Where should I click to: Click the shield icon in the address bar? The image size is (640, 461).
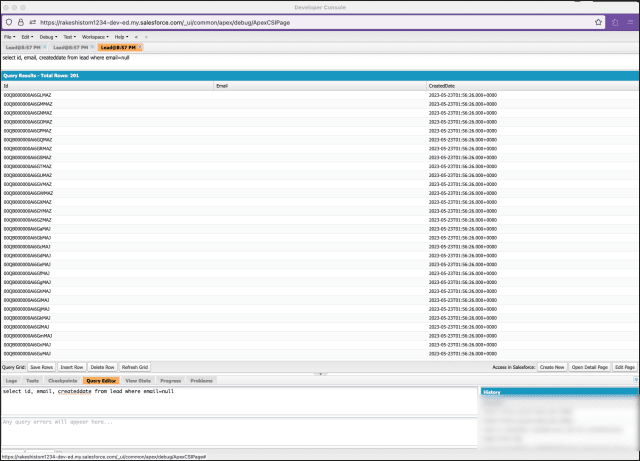[x=9, y=20]
